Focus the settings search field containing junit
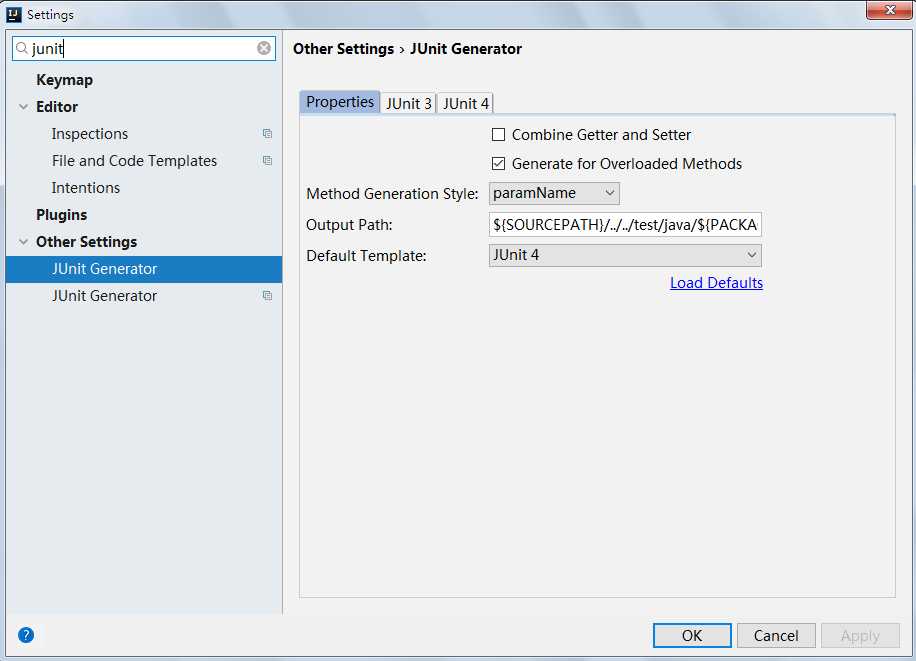Image resolution: width=916 pixels, height=661 pixels. pyautogui.click(x=143, y=48)
